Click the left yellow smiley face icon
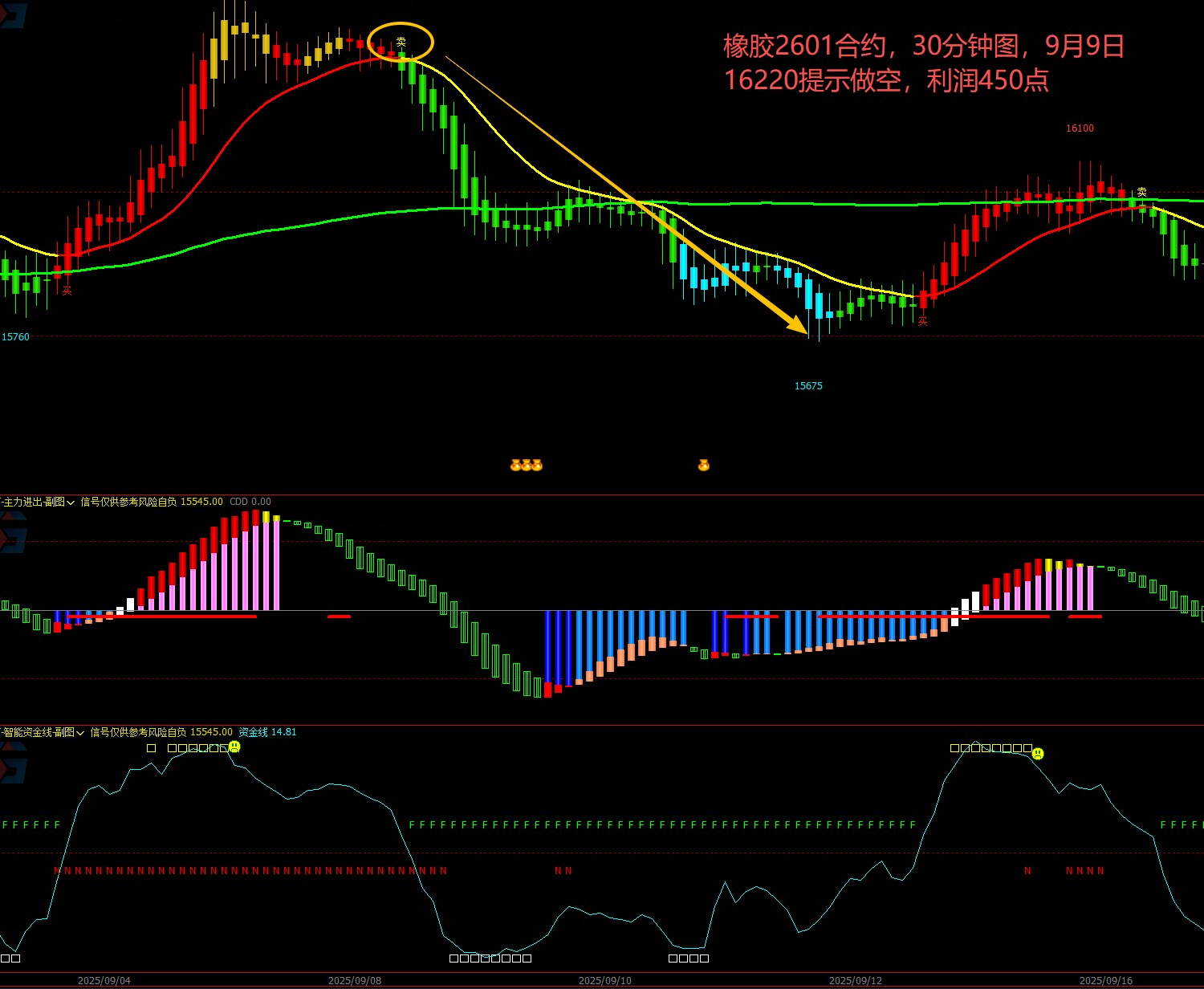 234,747
